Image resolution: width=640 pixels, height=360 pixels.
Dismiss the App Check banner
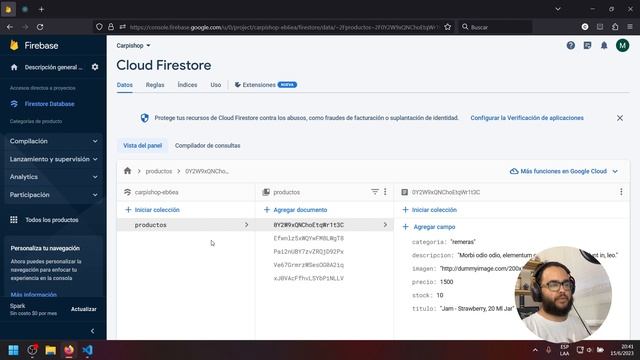click(x=620, y=118)
